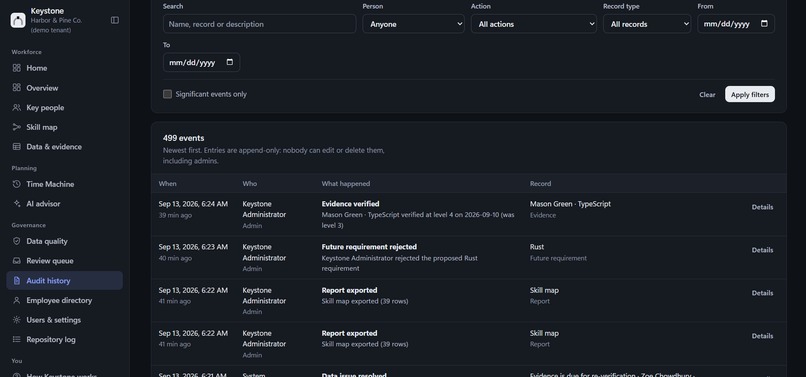Open the AI advisor page
The height and width of the screenshot is (377, 806).
click(64, 204)
